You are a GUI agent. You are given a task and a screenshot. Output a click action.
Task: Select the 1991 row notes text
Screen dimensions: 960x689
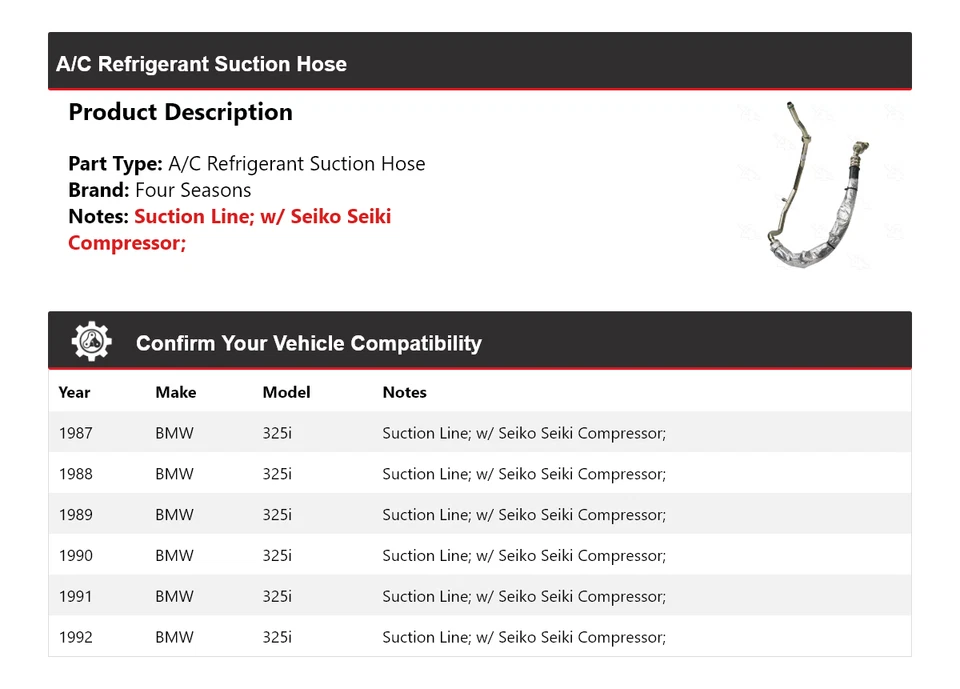523,597
